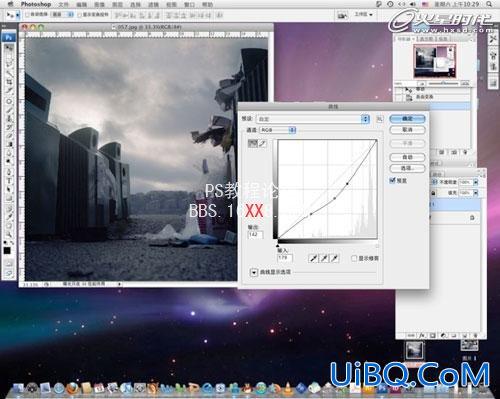
Task: Click the free transform history state
Action: pos(432,97)
